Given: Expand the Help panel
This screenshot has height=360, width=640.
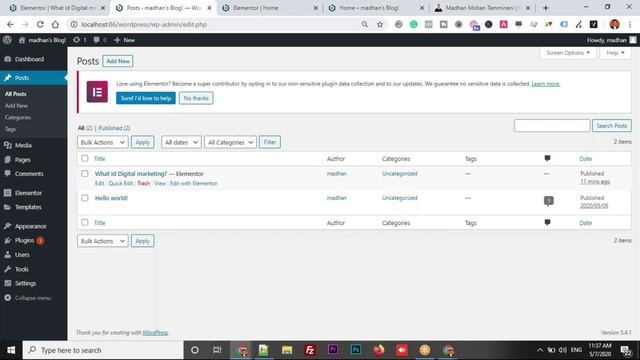Looking at the screenshot, I should [615, 53].
